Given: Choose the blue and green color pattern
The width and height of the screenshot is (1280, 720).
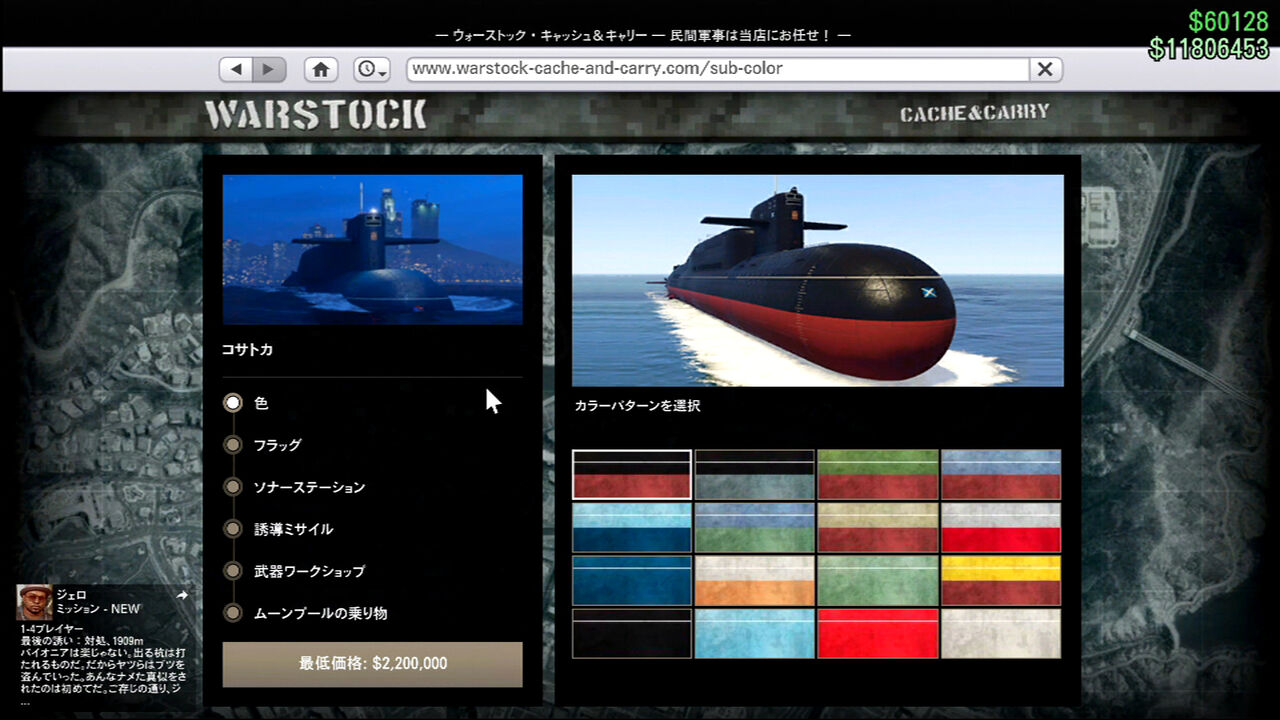Looking at the screenshot, I should pyautogui.click(x=755, y=527).
